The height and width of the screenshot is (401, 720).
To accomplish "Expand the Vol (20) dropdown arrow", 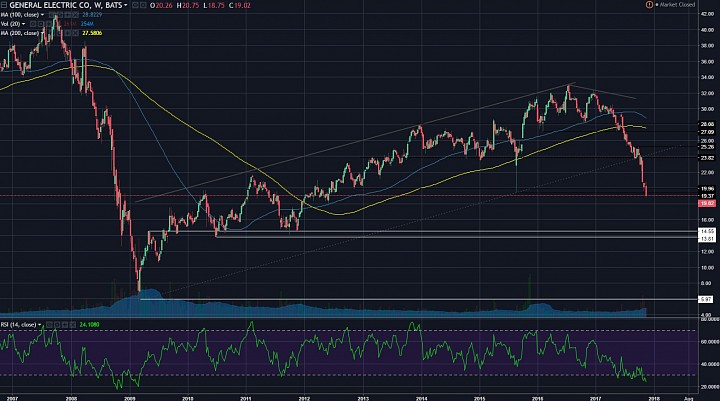I will coord(23,24).
